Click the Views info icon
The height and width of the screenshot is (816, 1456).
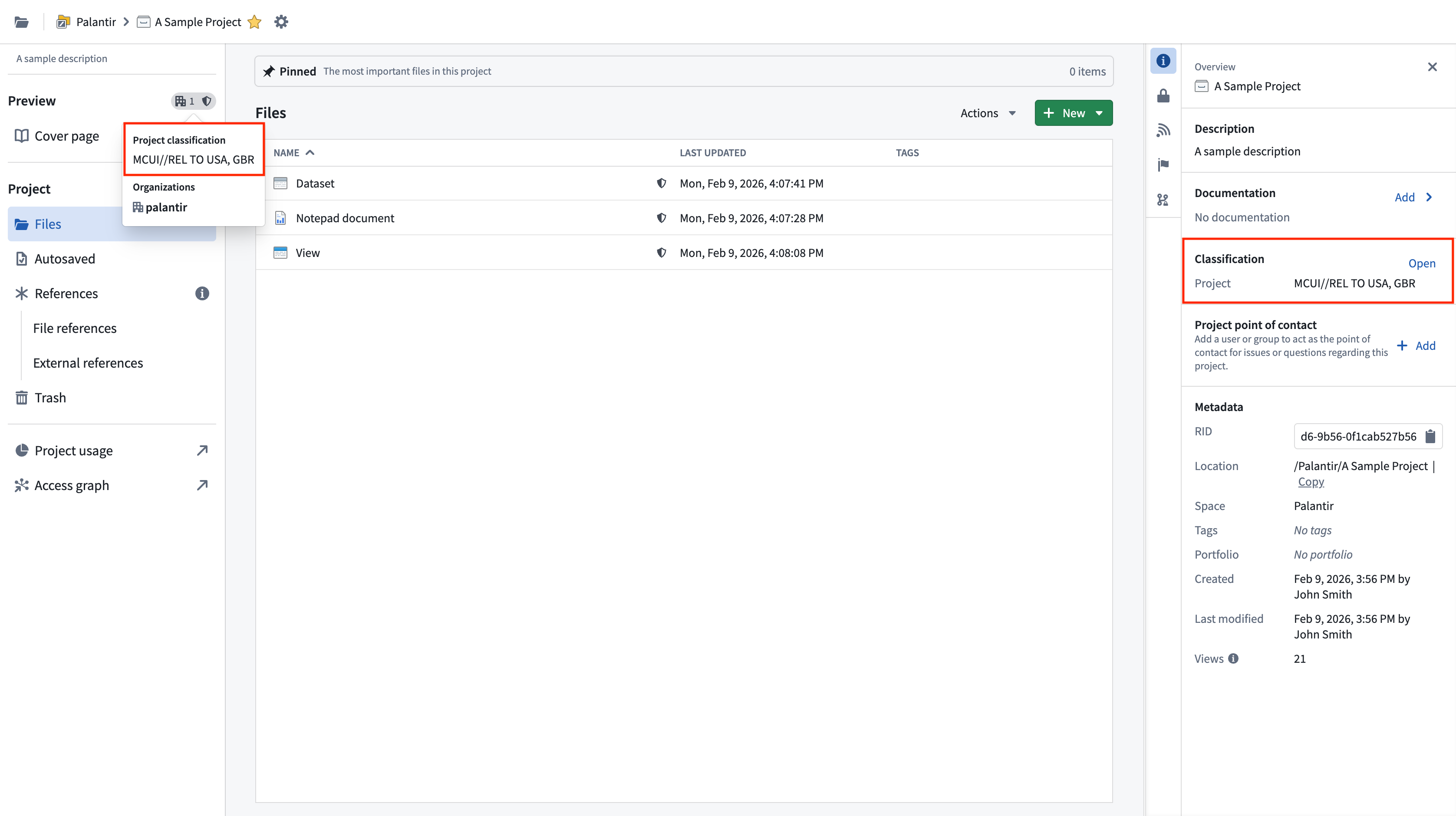[1233, 658]
